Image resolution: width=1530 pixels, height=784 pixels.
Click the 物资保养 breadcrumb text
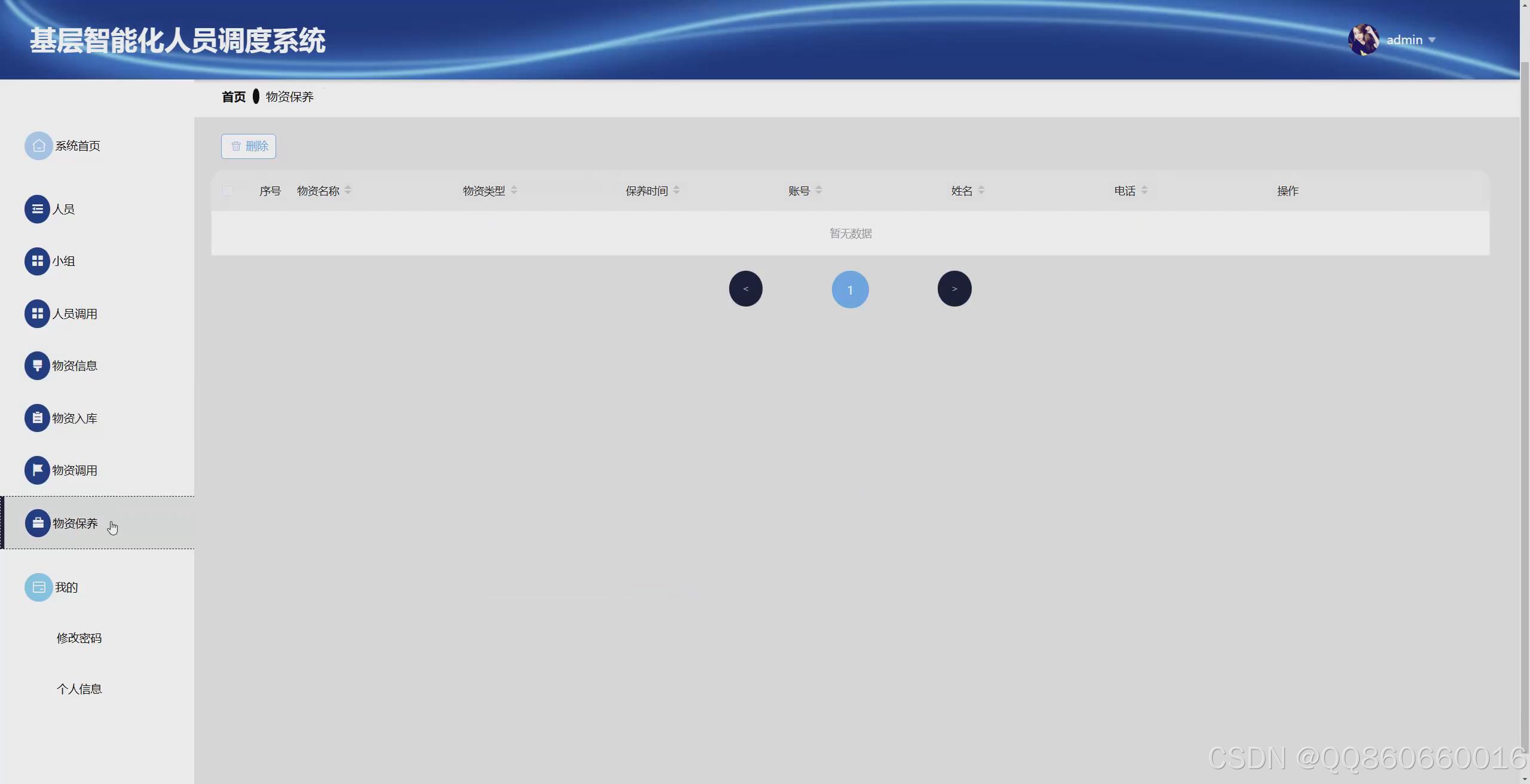point(290,97)
